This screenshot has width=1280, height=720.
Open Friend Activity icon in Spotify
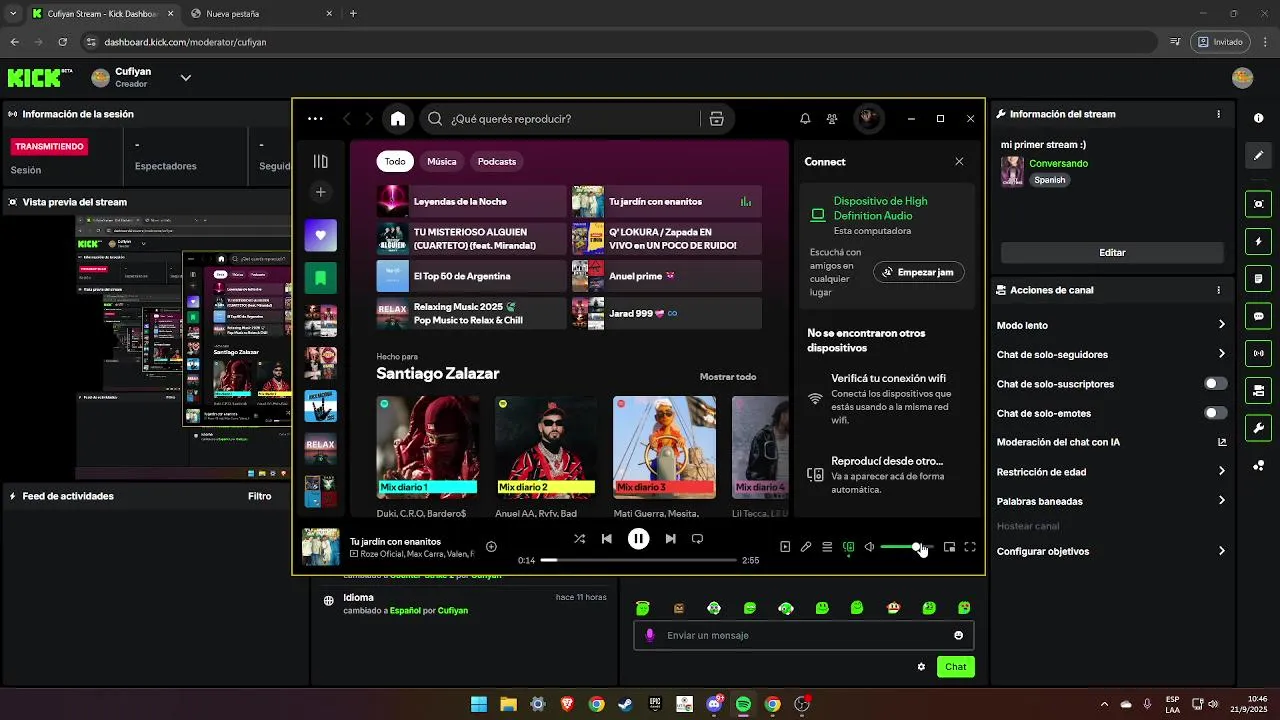(x=832, y=119)
